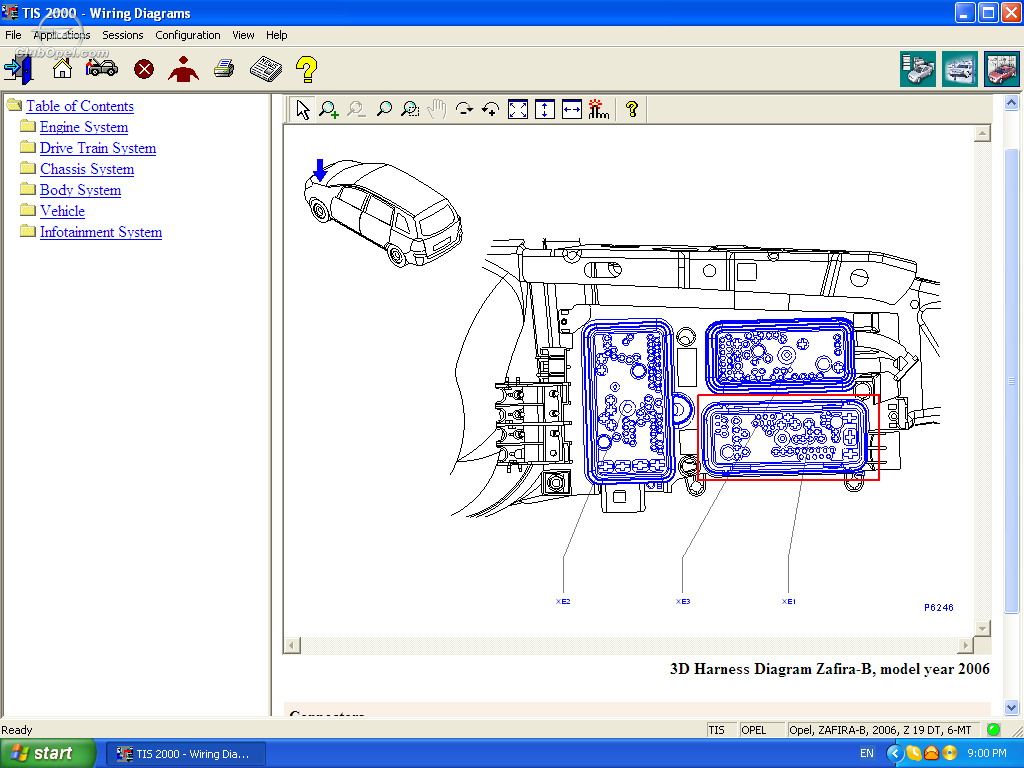Expand the Chassis System folder icon
The height and width of the screenshot is (768, 1024).
pyautogui.click(x=27, y=167)
